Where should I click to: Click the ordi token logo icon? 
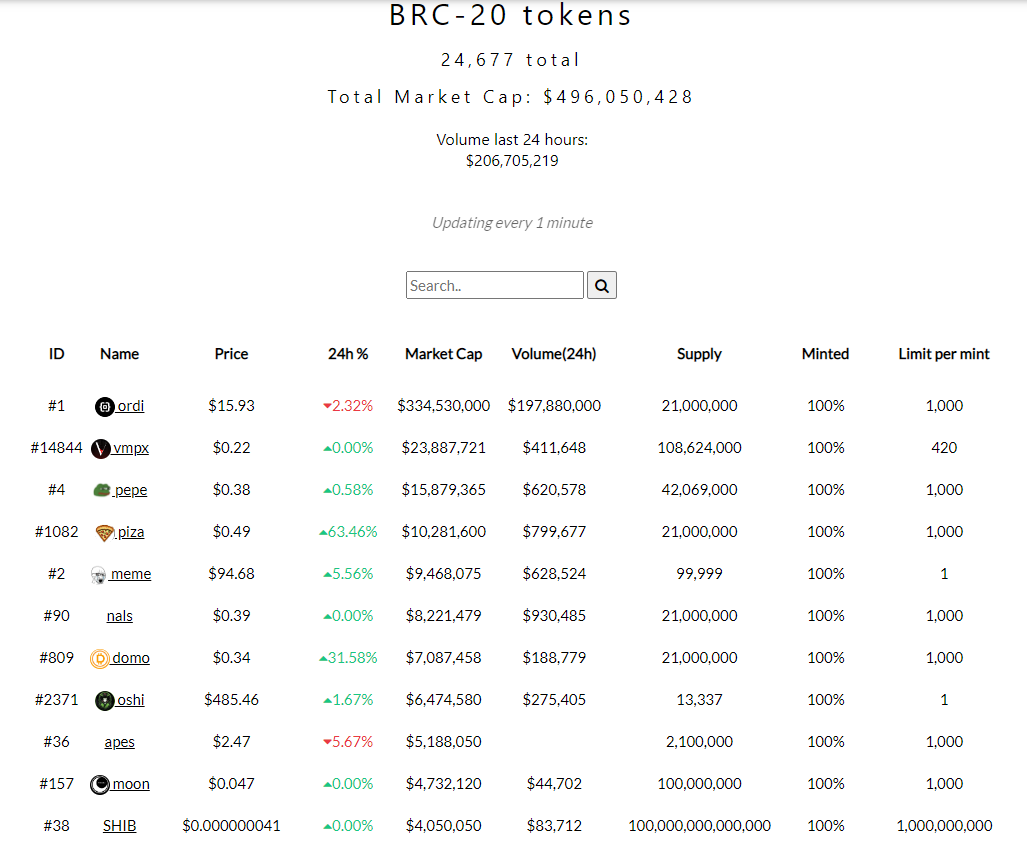tap(105, 407)
